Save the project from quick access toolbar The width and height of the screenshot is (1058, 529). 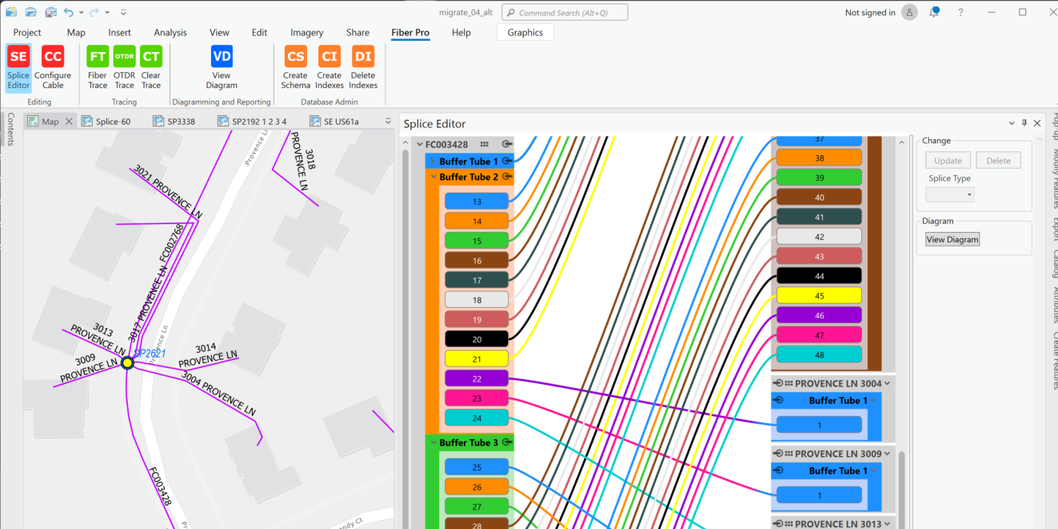click(51, 12)
